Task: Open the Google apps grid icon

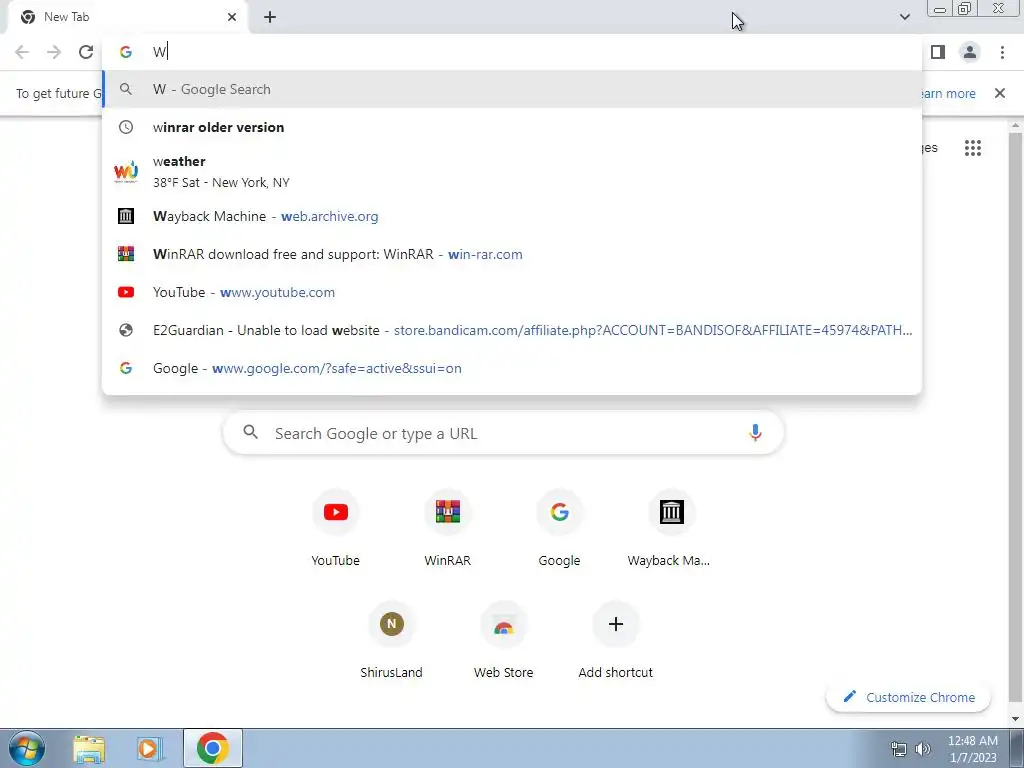Action: click(972, 148)
